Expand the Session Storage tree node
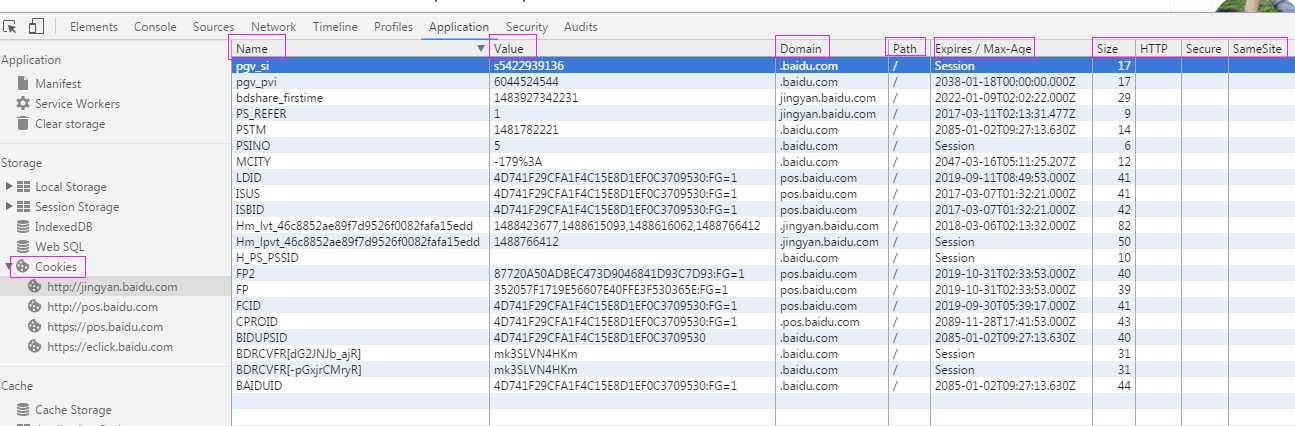This screenshot has height=426, width=1295. (x=9, y=207)
